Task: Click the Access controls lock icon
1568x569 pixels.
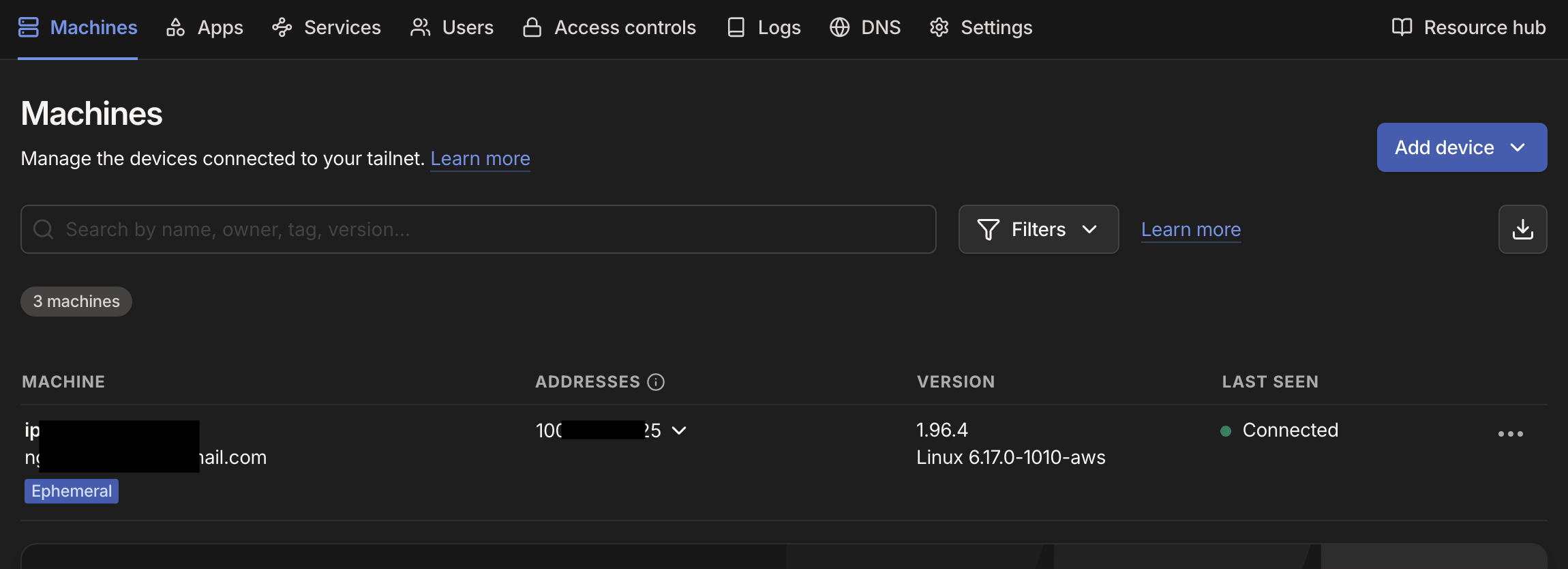Action: coord(532,27)
